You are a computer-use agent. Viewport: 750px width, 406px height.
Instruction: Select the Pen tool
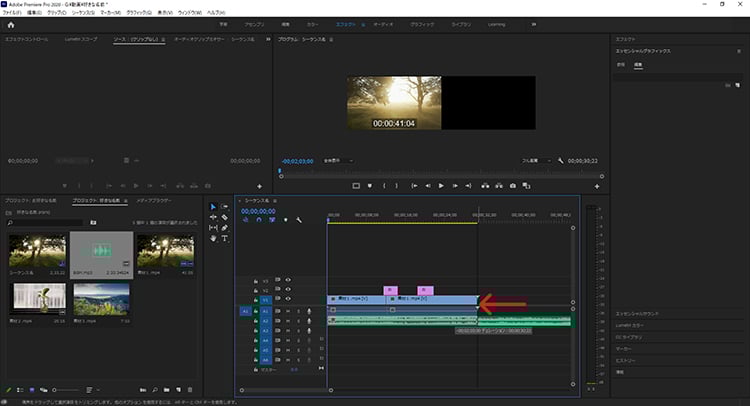(x=224, y=228)
